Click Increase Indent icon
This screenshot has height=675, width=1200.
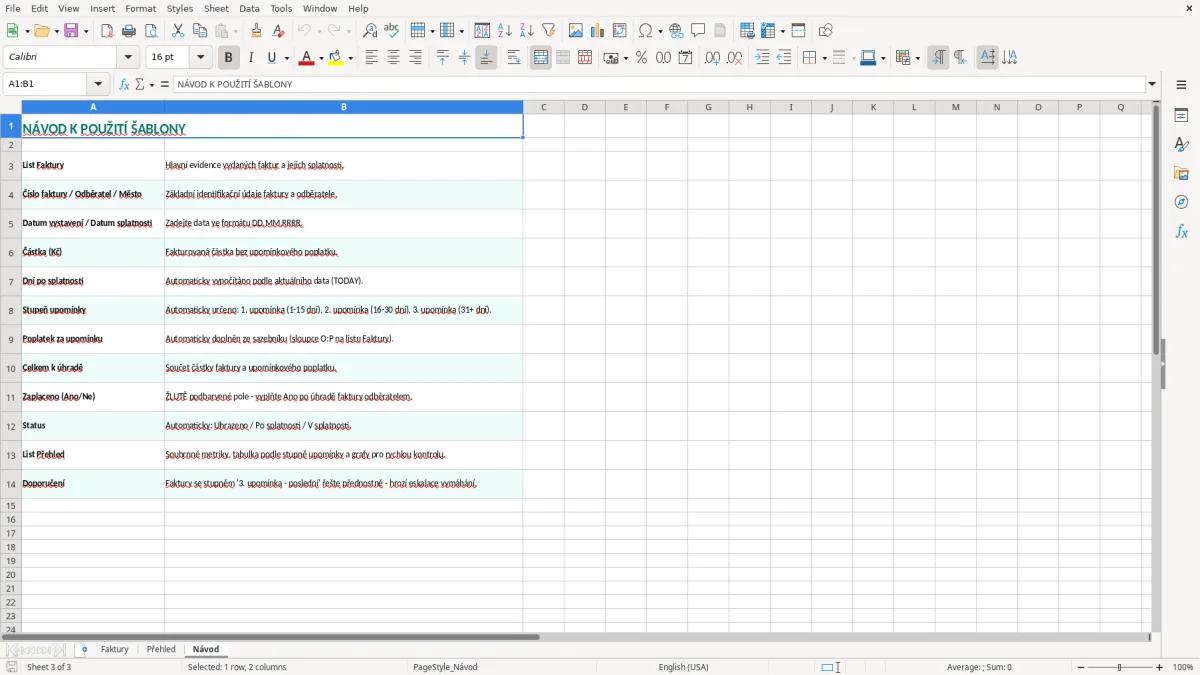[762, 58]
